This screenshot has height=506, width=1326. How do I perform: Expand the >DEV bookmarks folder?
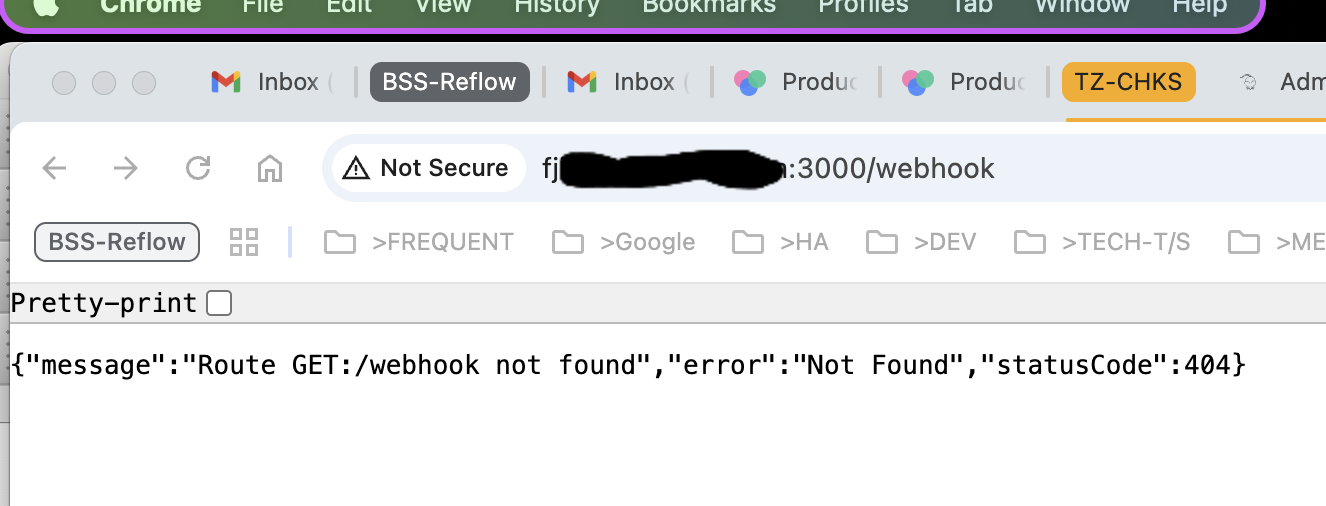[921, 242]
